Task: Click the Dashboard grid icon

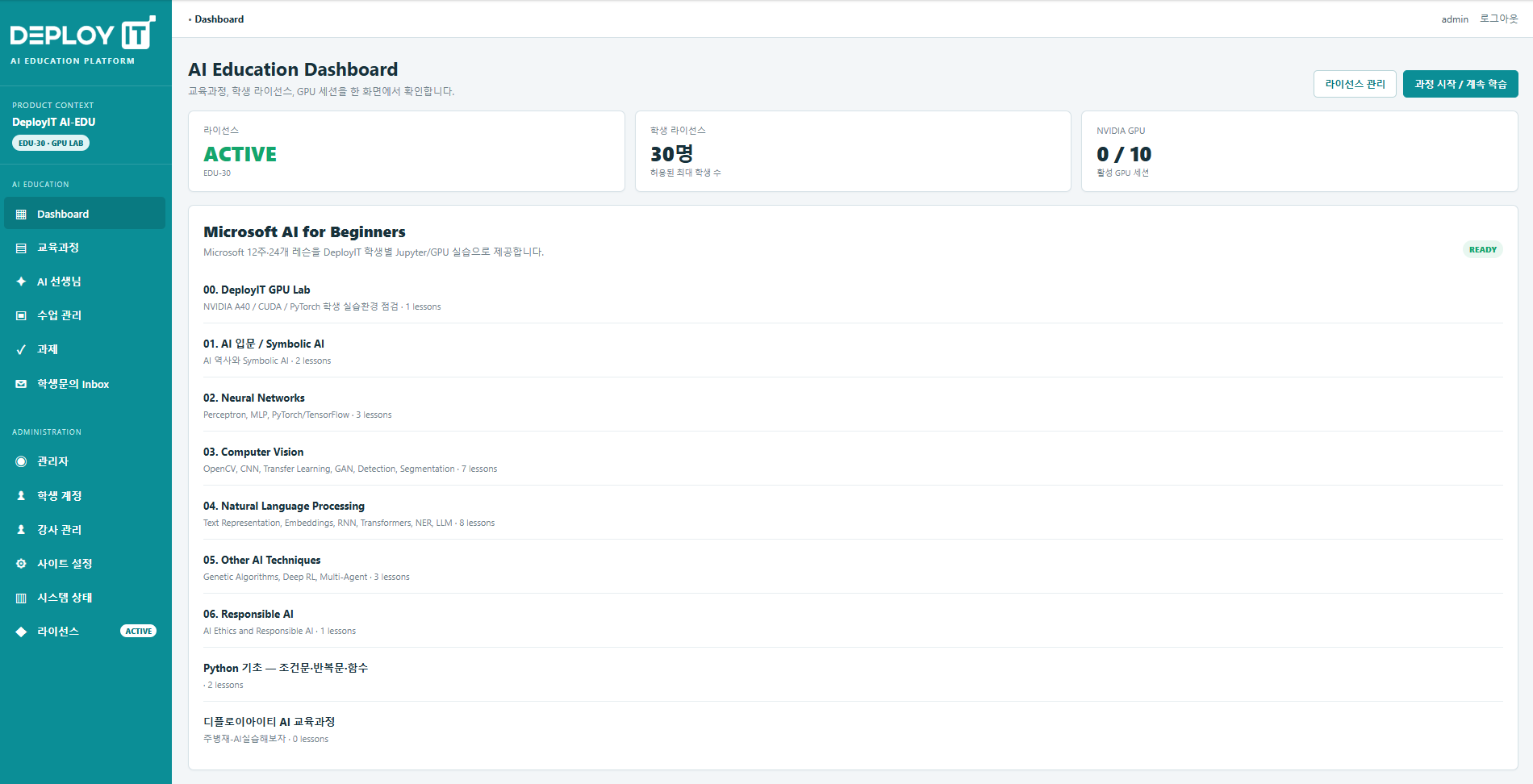Action: pyautogui.click(x=21, y=215)
